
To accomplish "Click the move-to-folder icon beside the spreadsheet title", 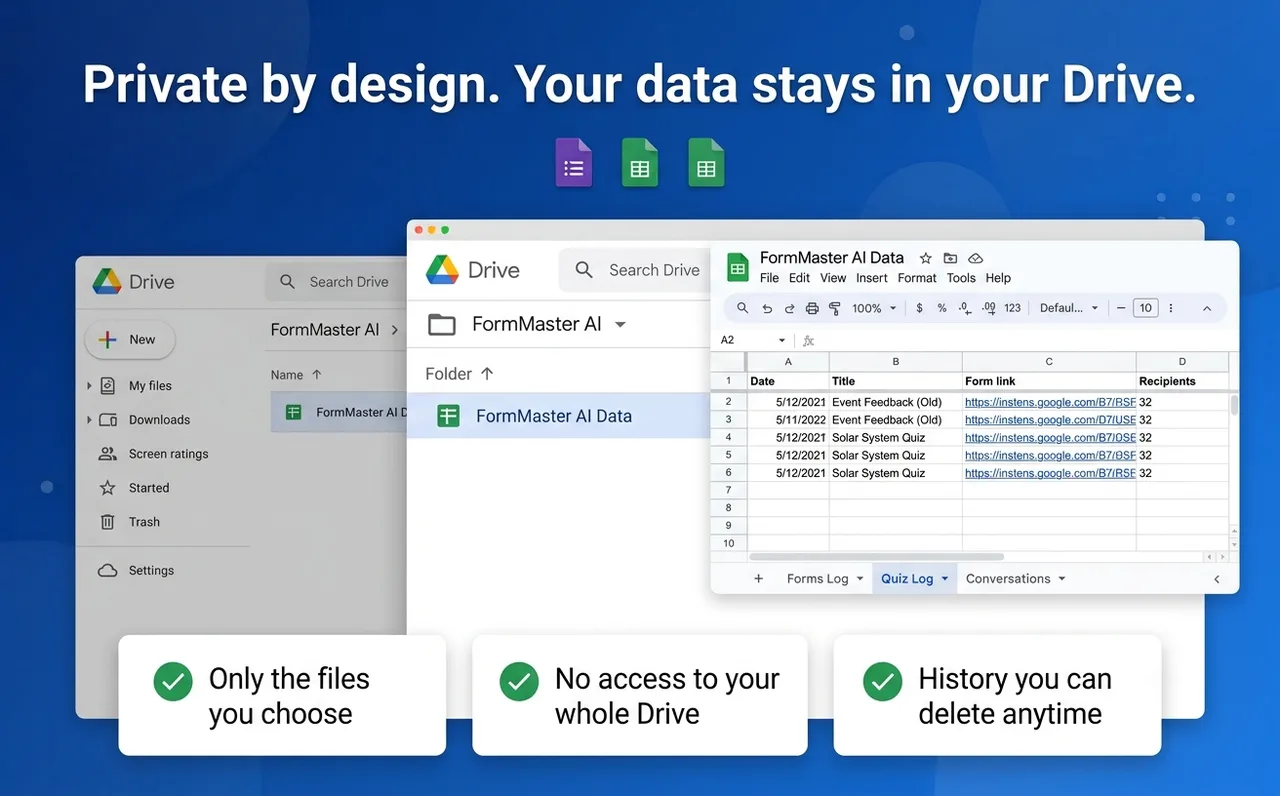I will pos(950,258).
